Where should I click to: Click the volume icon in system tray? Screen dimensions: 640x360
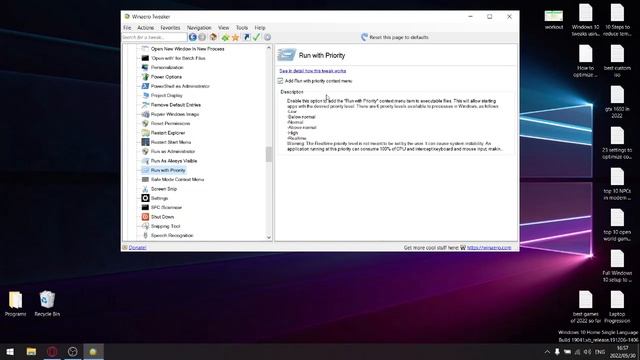pos(587,352)
